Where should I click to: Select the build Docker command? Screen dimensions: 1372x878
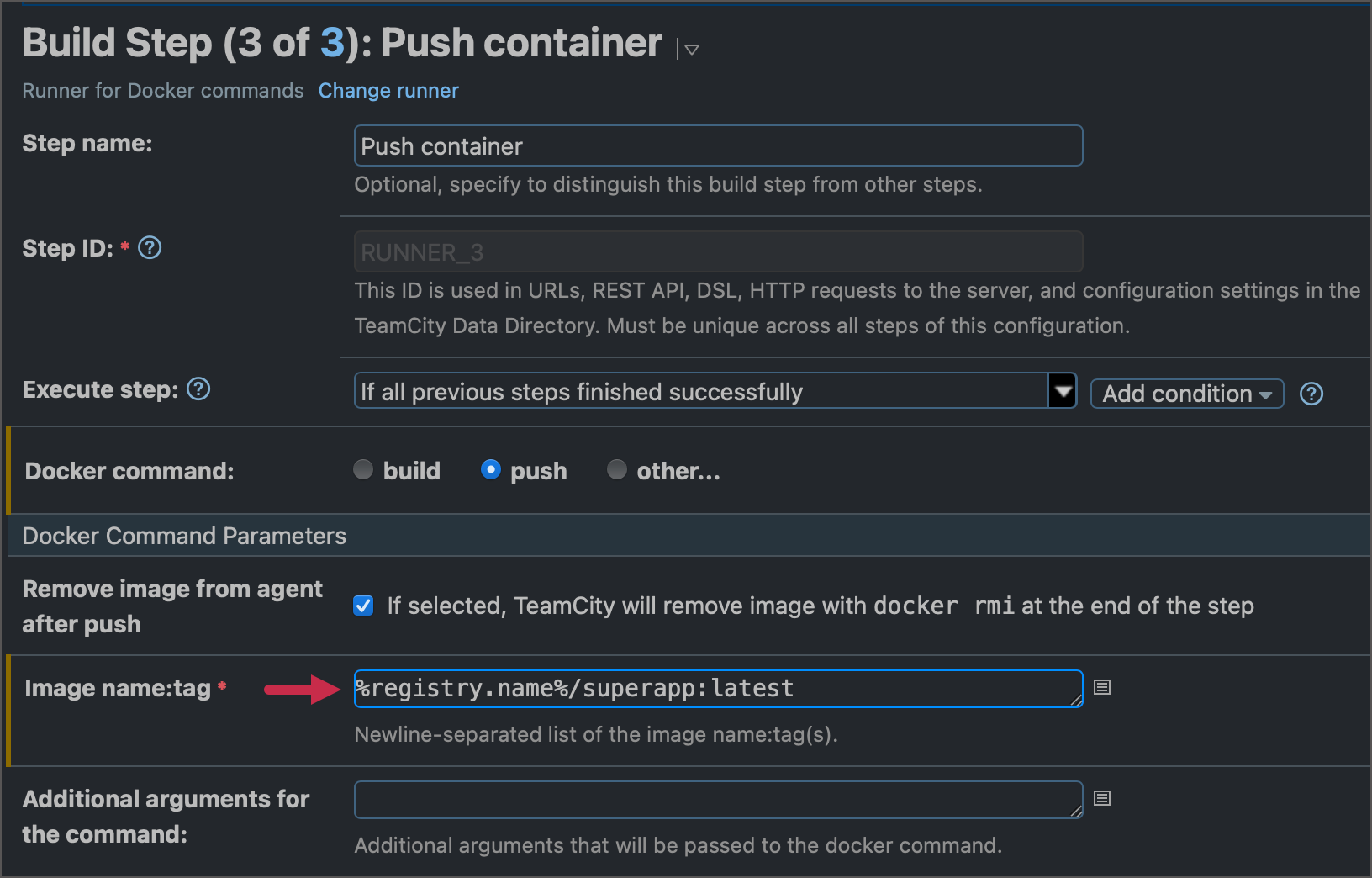[362, 470]
